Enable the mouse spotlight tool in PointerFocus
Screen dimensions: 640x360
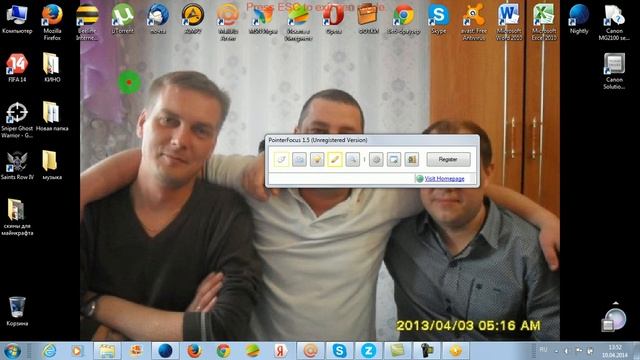tap(299, 159)
